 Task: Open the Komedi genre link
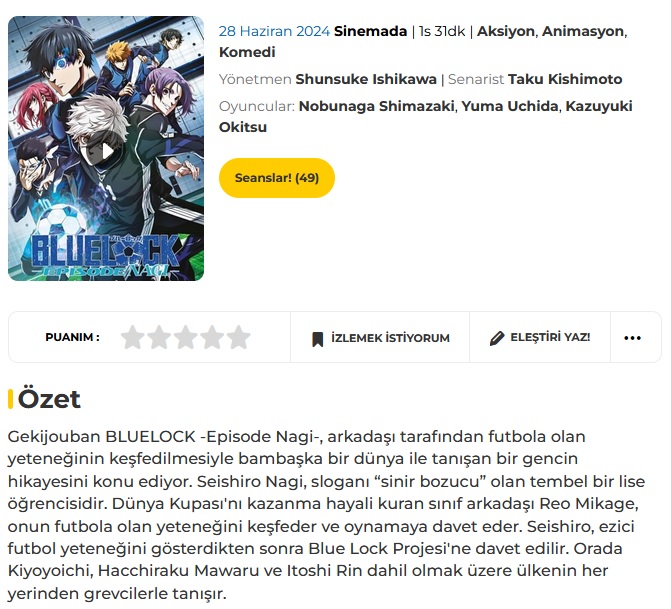pyautogui.click(x=247, y=52)
